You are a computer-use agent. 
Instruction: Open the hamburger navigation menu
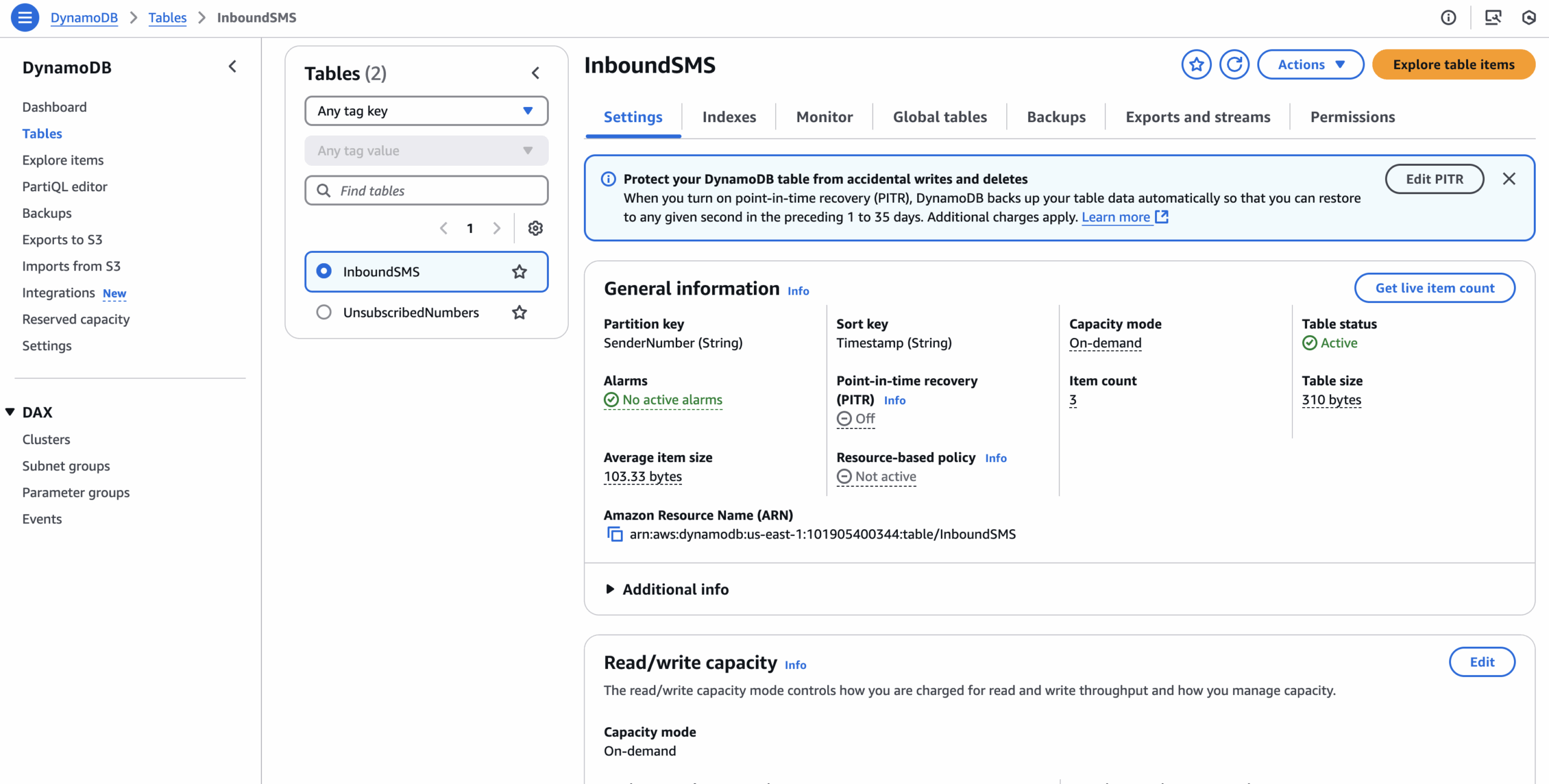coord(25,18)
